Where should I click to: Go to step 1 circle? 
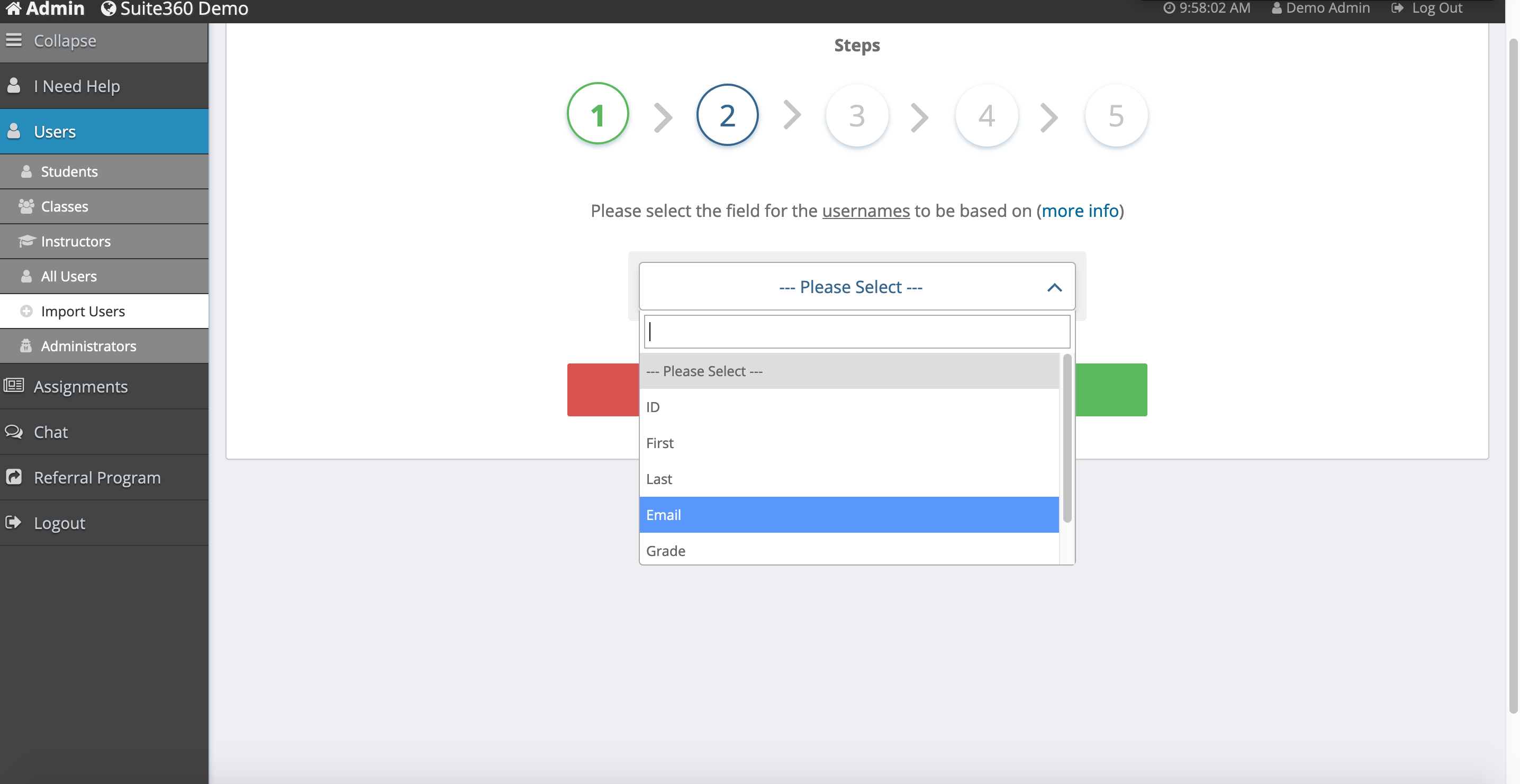[598, 114]
